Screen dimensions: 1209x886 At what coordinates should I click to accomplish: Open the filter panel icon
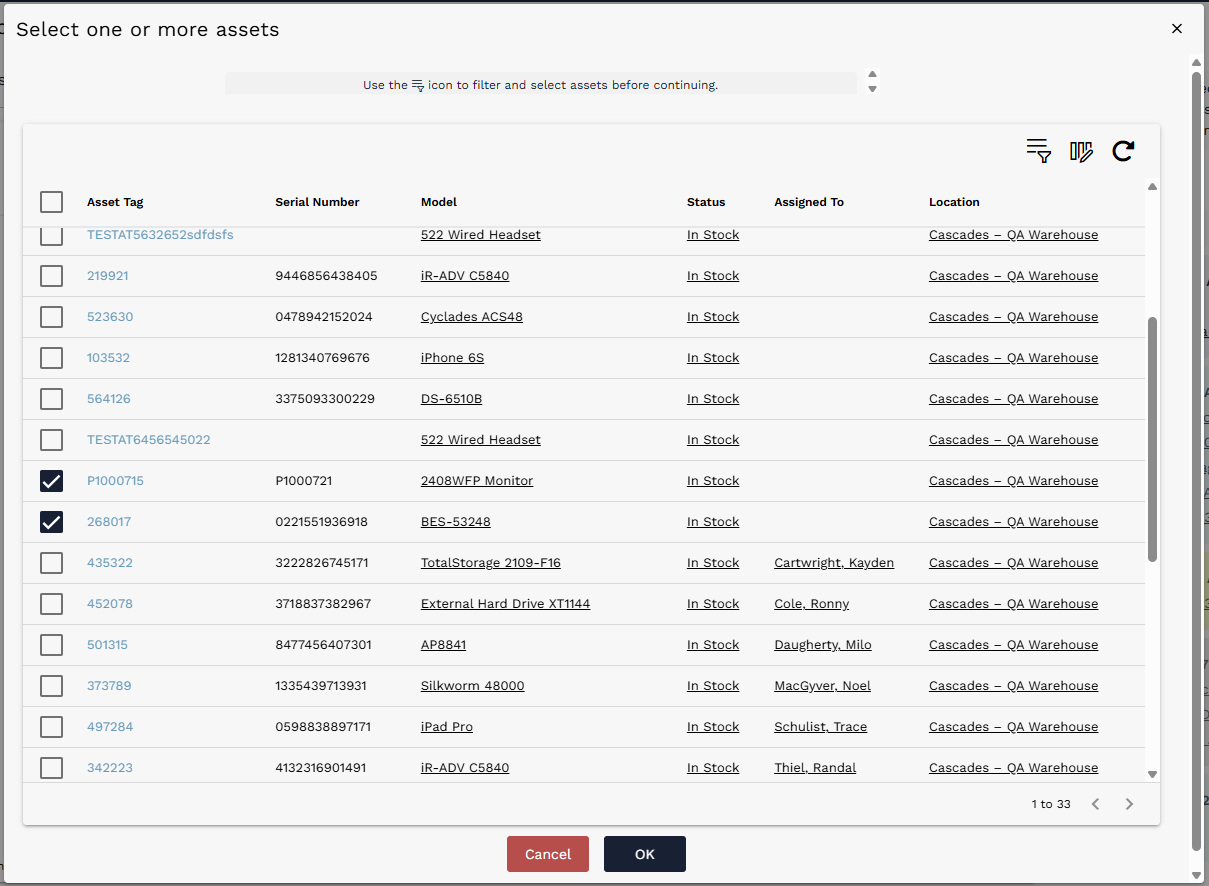[1039, 151]
